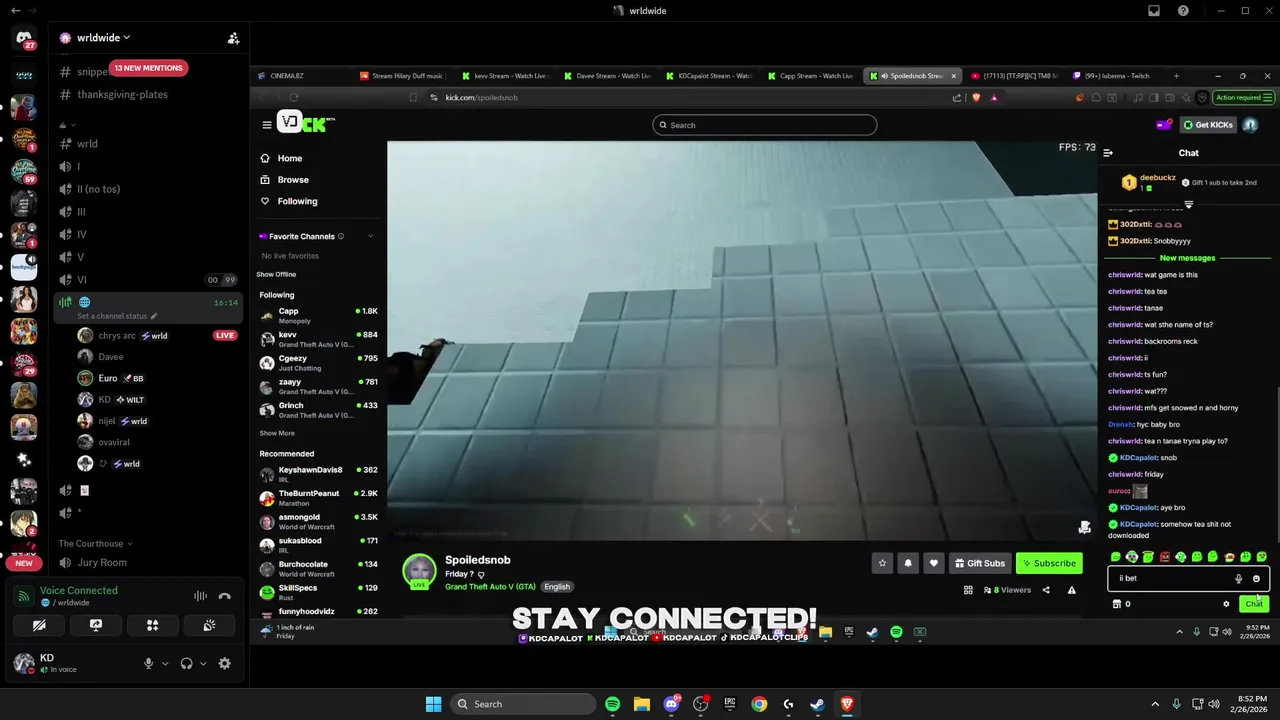Toggle Kick sidebar hamburger menu
1280x720 pixels.
(x=267, y=125)
